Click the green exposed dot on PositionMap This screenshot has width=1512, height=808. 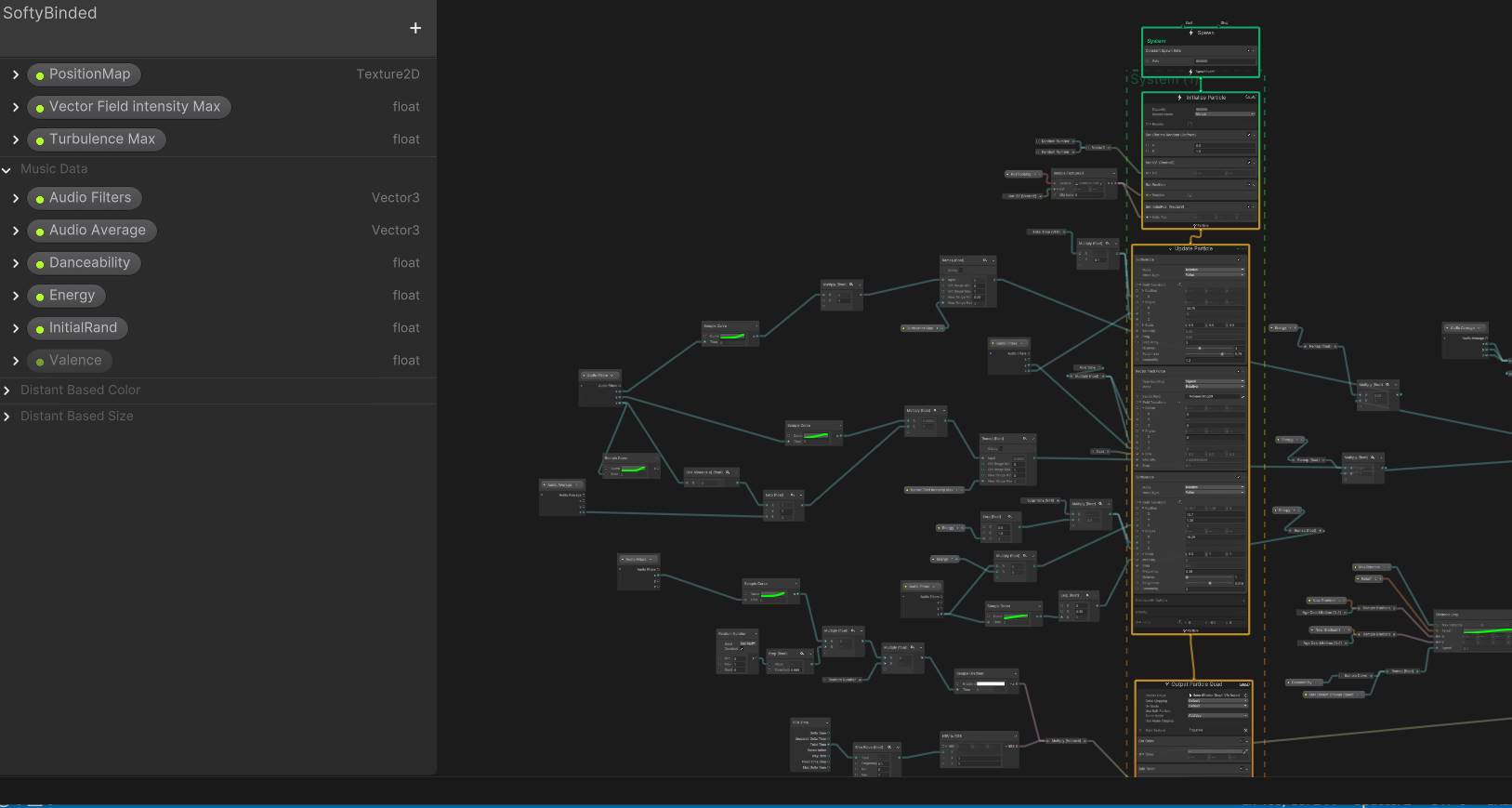pyautogui.click(x=40, y=75)
